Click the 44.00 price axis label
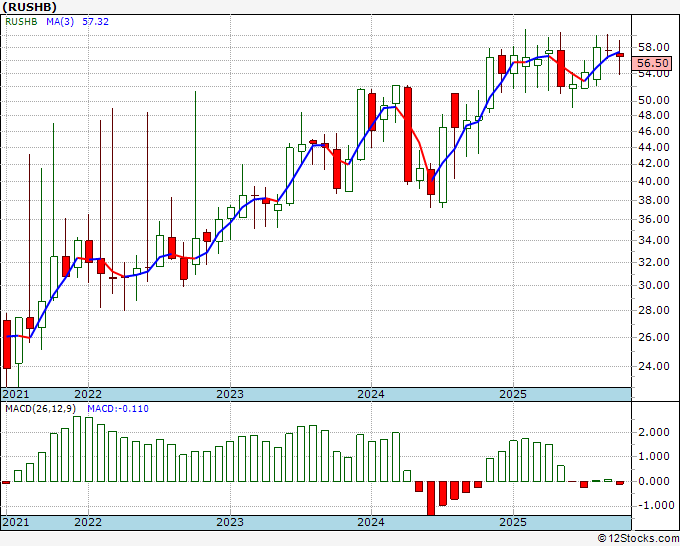680x546 pixels. [653, 147]
